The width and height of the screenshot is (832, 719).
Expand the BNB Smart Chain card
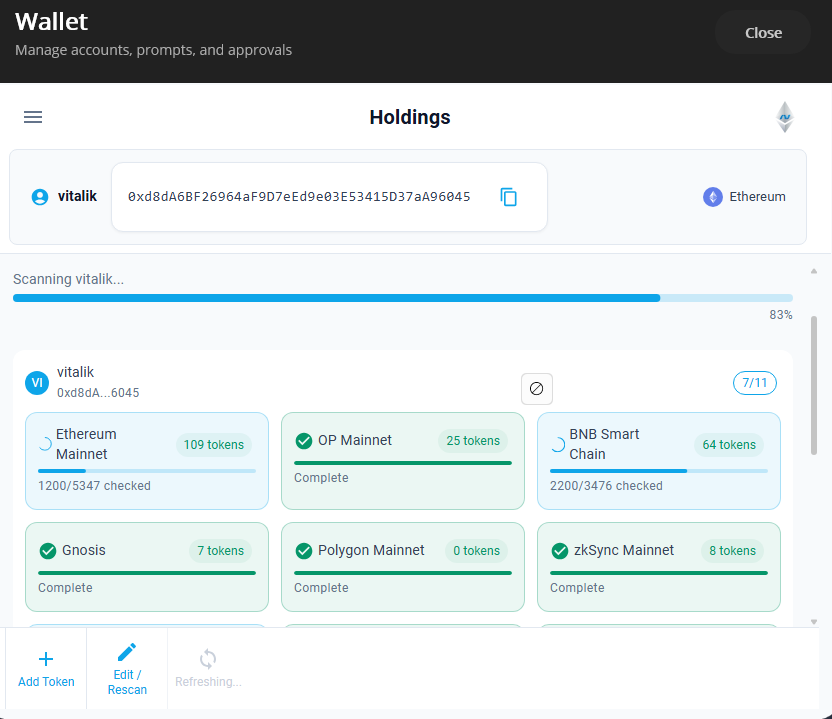(658, 460)
